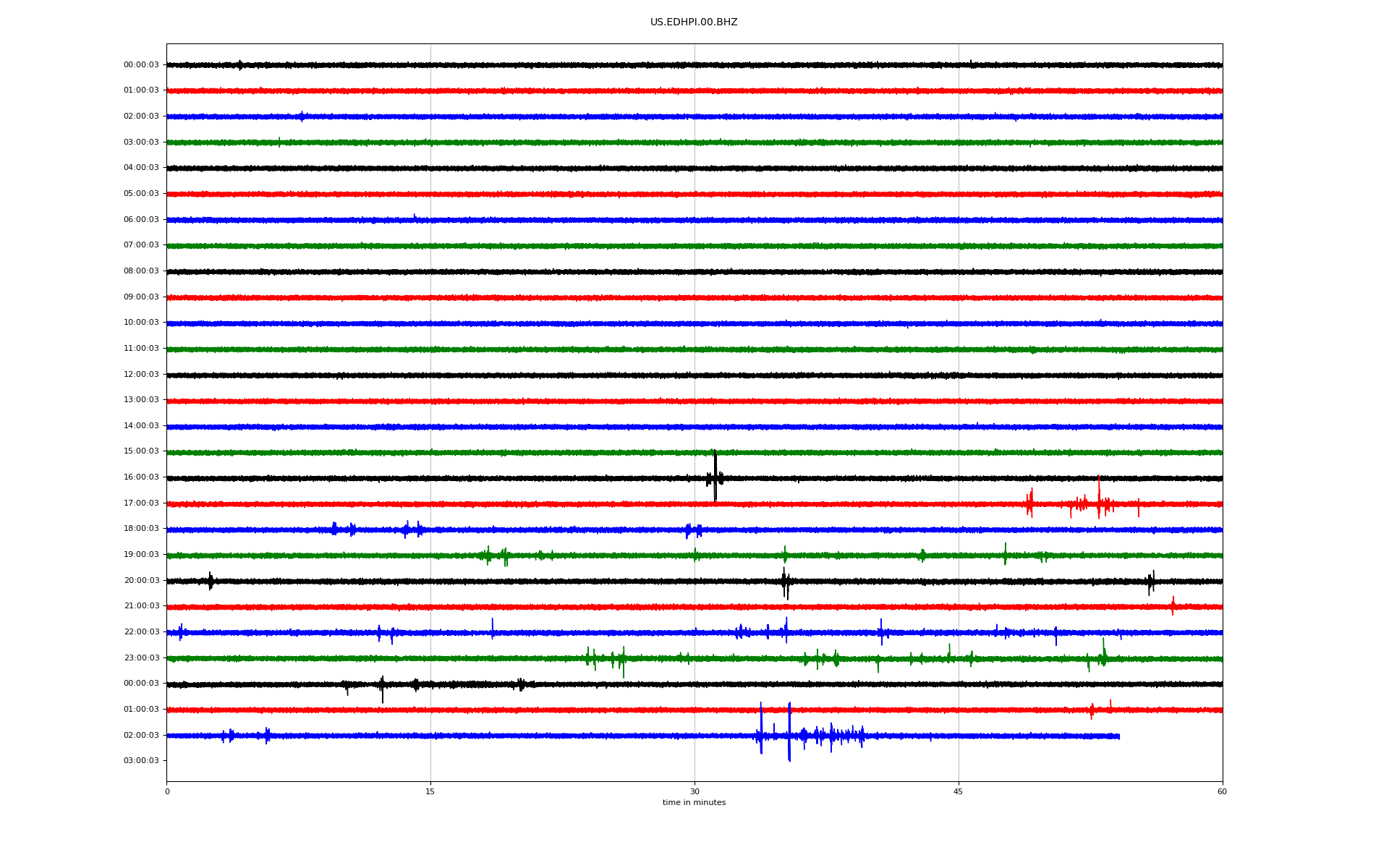Image resolution: width=1389 pixels, height=868 pixels.
Task: Click the green spike at the 19:00:03 trace near 48 minutes
Action: click(1005, 553)
